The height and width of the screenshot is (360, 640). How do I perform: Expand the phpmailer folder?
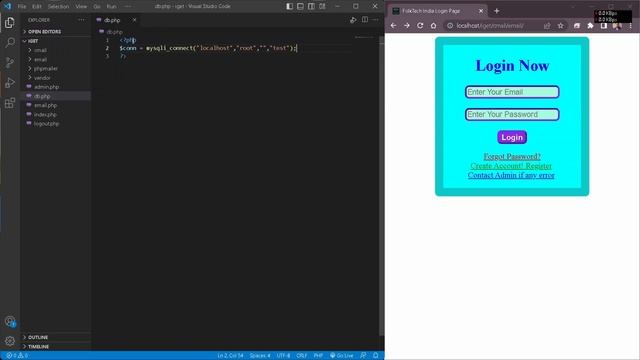(x=56, y=69)
